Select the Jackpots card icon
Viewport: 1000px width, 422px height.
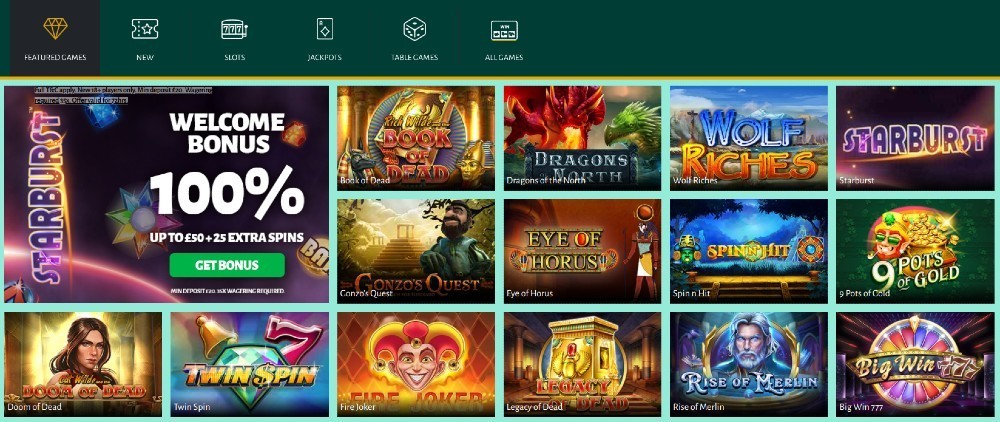click(325, 29)
